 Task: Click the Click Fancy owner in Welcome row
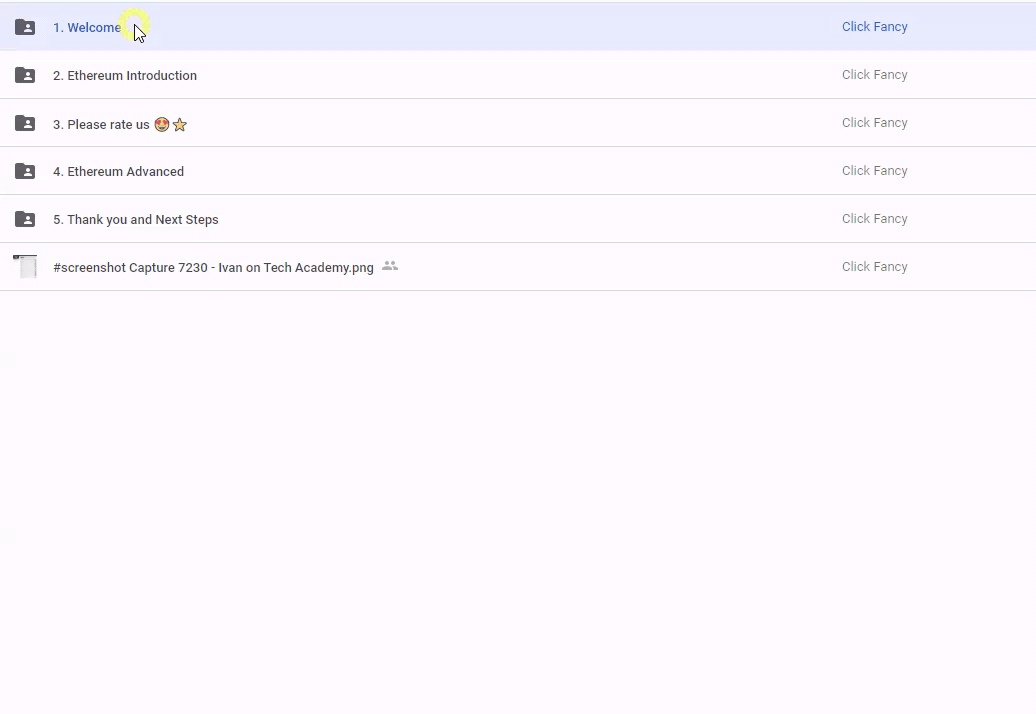[x=874, y=27]
